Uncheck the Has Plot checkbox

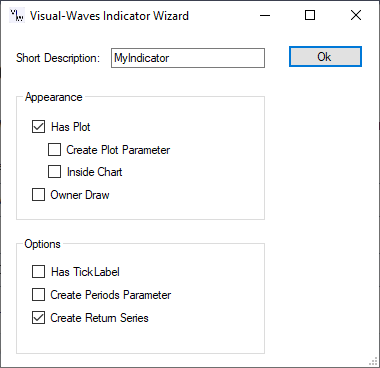point(38,127)
